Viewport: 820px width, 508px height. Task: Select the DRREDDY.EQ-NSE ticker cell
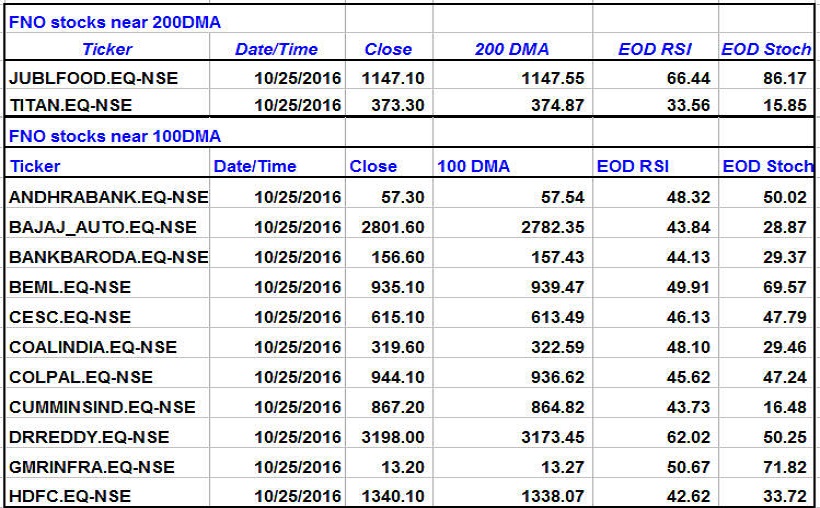89,437
